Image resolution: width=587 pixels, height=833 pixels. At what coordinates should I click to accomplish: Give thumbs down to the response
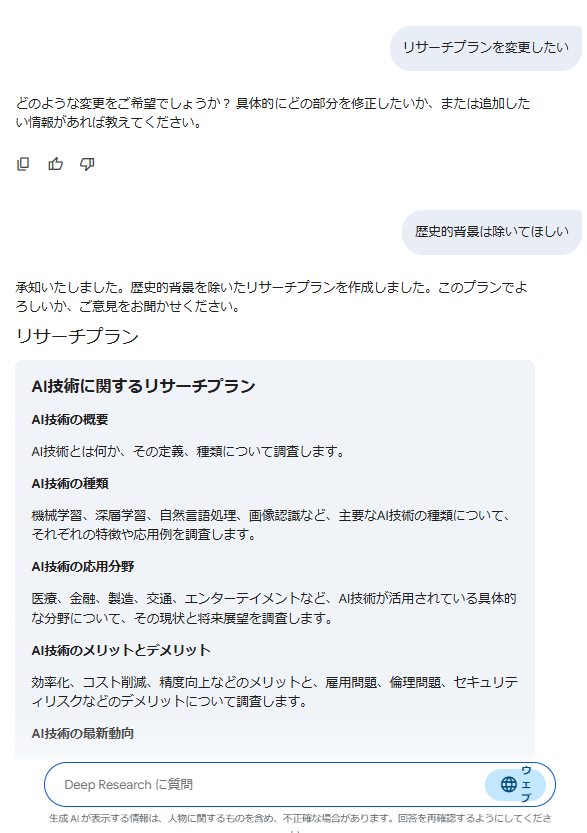[x=87, y=164]
